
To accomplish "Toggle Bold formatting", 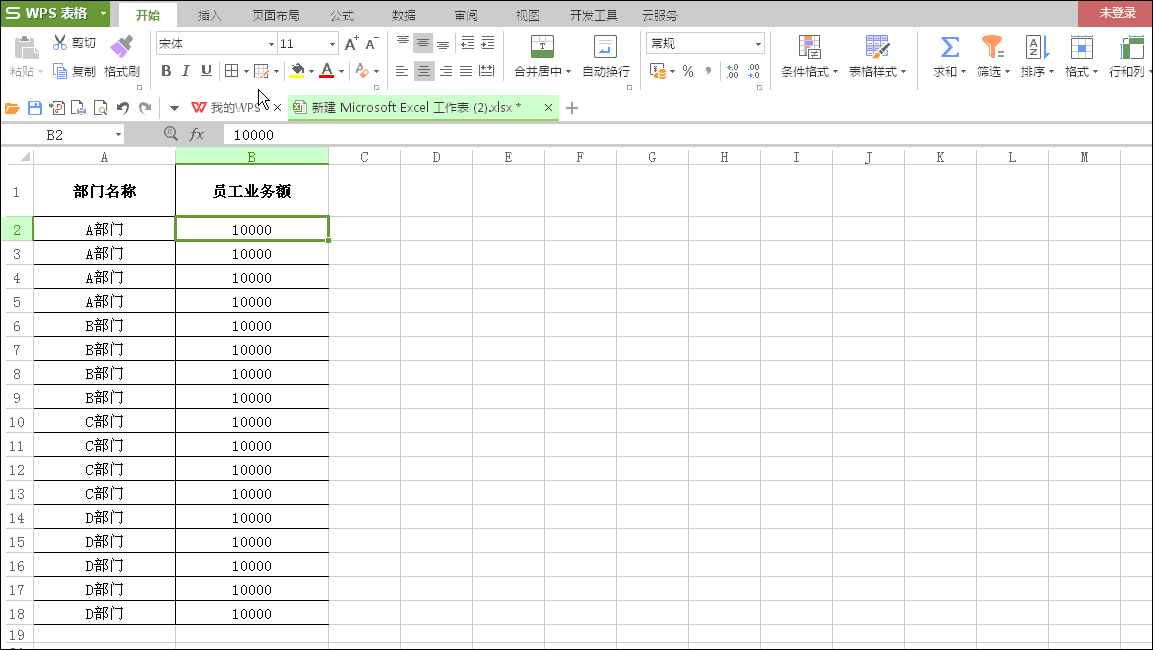I will [x=166, y=71].
